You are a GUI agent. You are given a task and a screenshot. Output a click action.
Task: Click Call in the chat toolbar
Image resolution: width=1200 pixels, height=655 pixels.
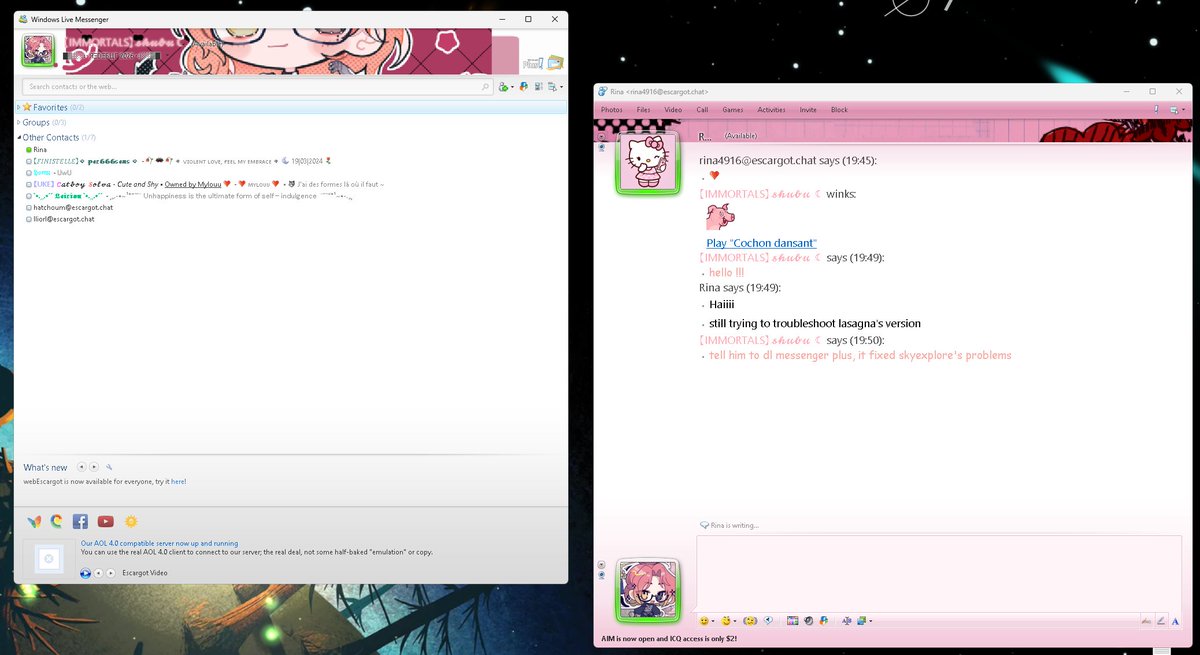[x=702, y=110]
